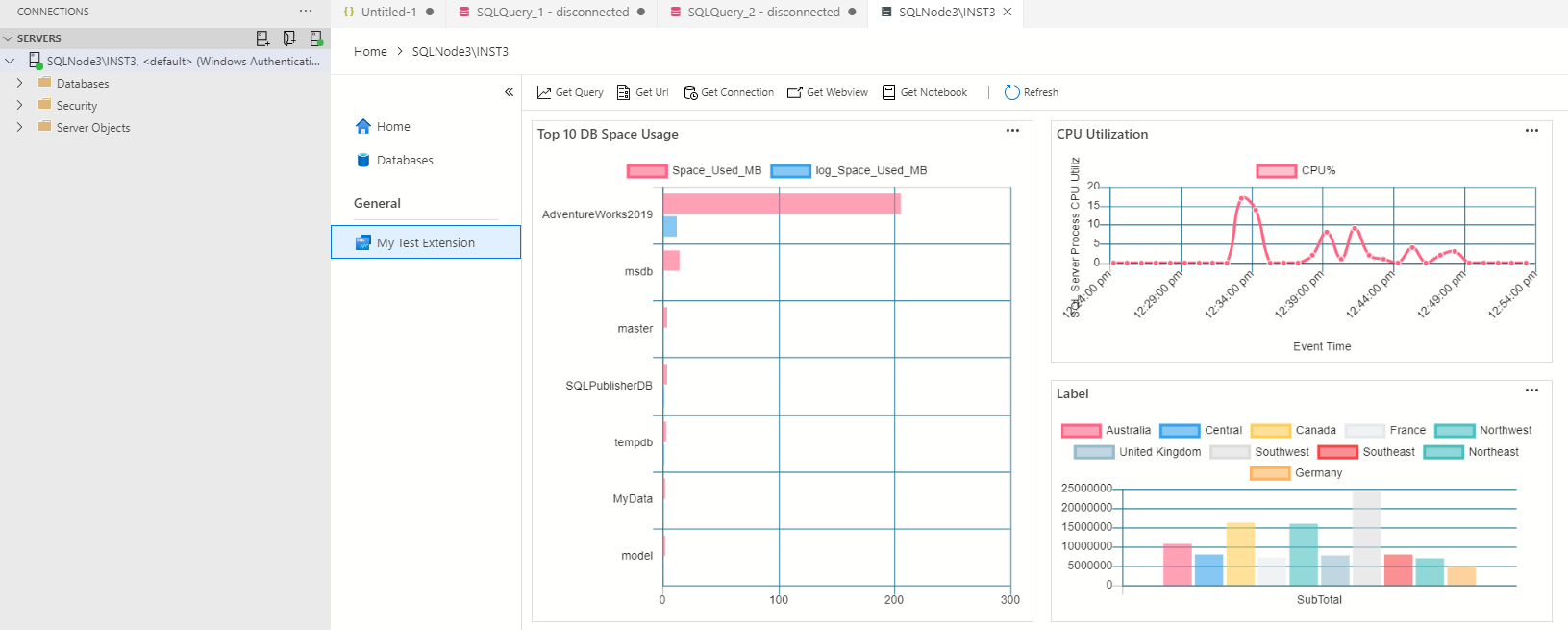Click the Refresh circular arrow icon

click(1011, 92)
